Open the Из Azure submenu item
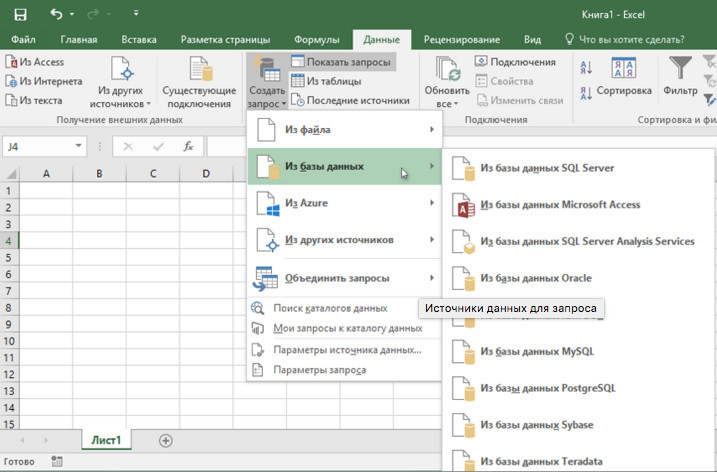This screenshot has height=472, width=717. point(345,203)
